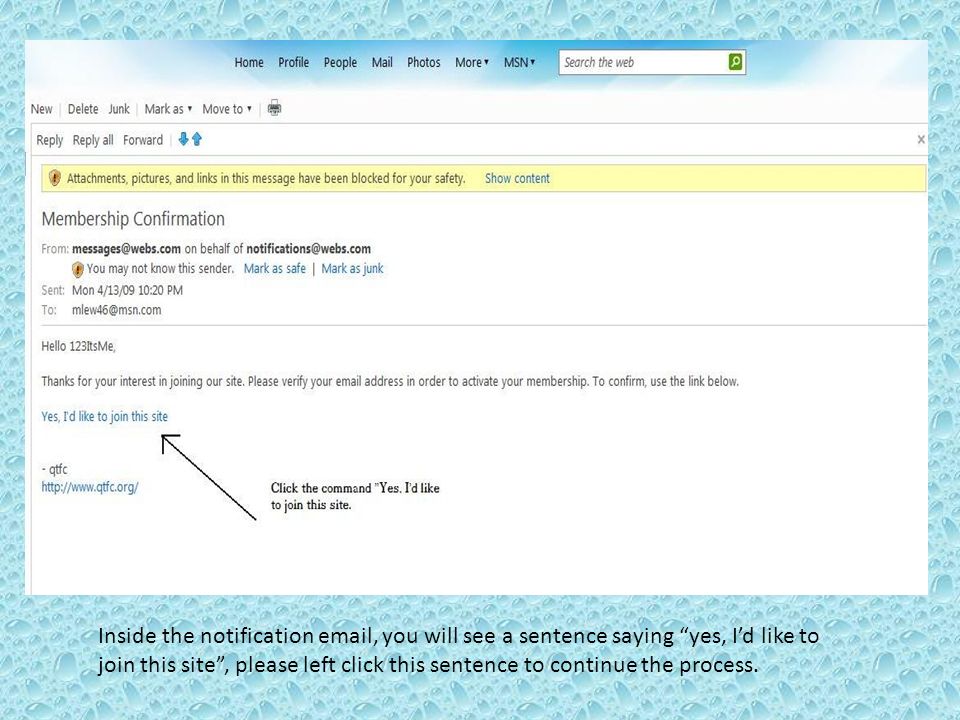960x720 pixels.
Task: Click the shield icon beside unknown sender warning
Action: point(78,269)
